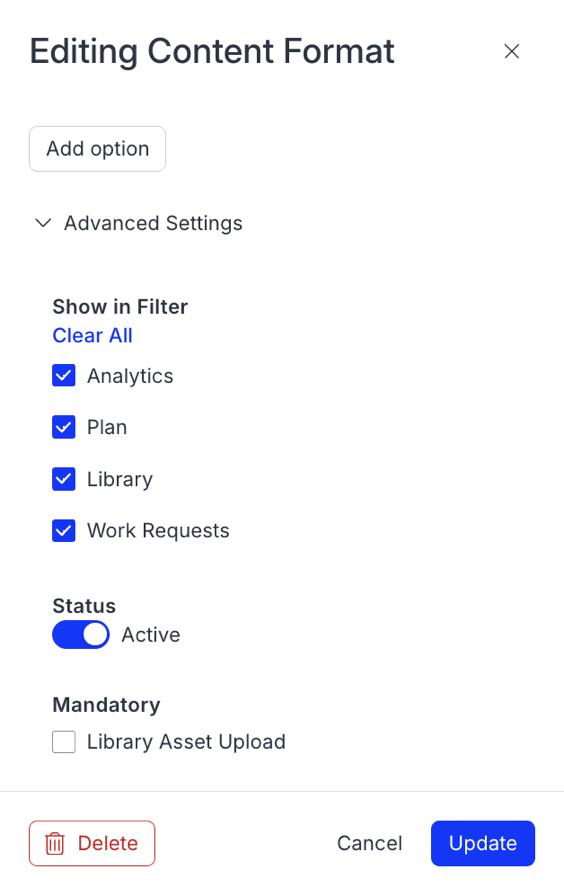Click the Work Requests label text
This screenshot has height=888, width=564.
tap(158, 531)
